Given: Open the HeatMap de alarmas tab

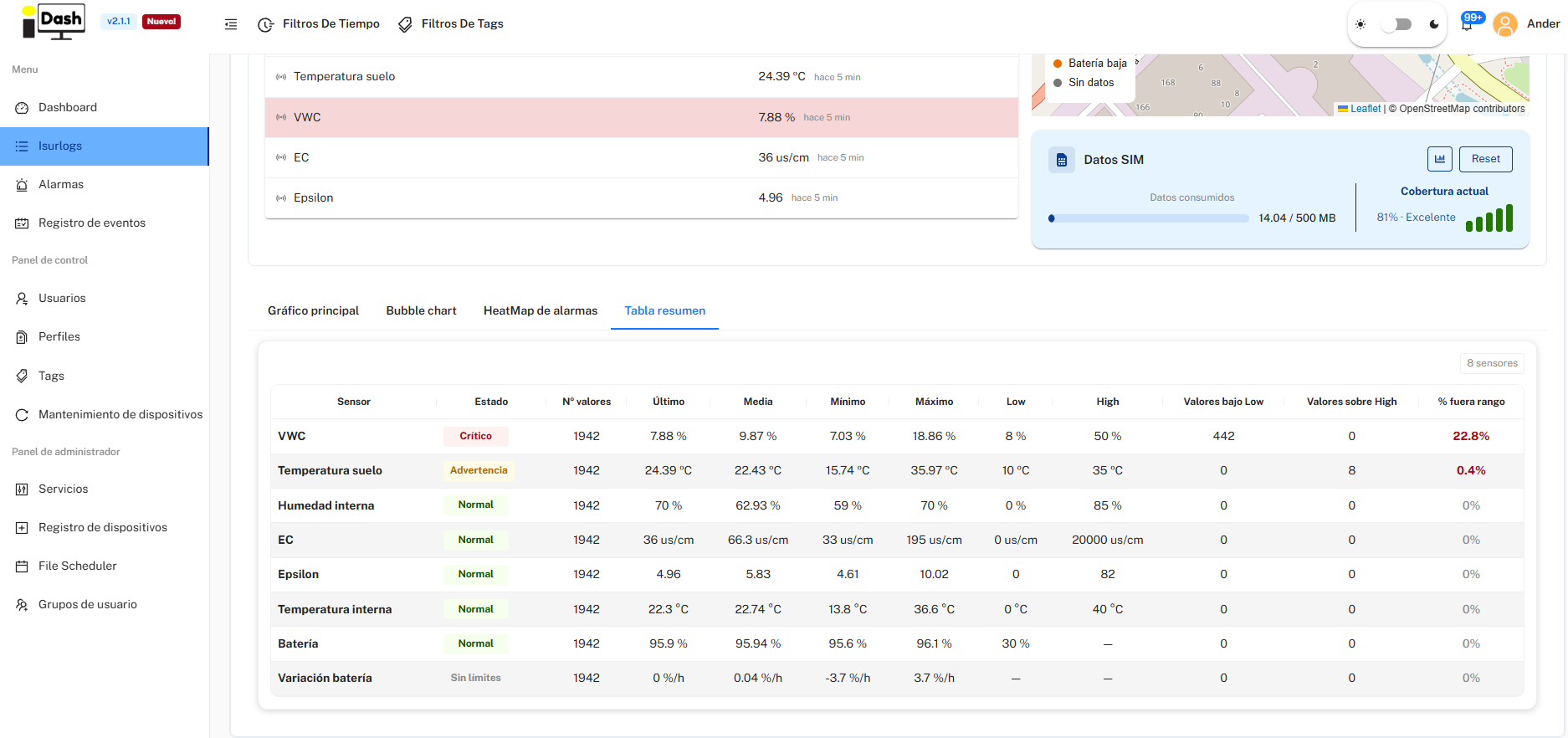Looking at the screenshot, I should [x=541, y=310].
